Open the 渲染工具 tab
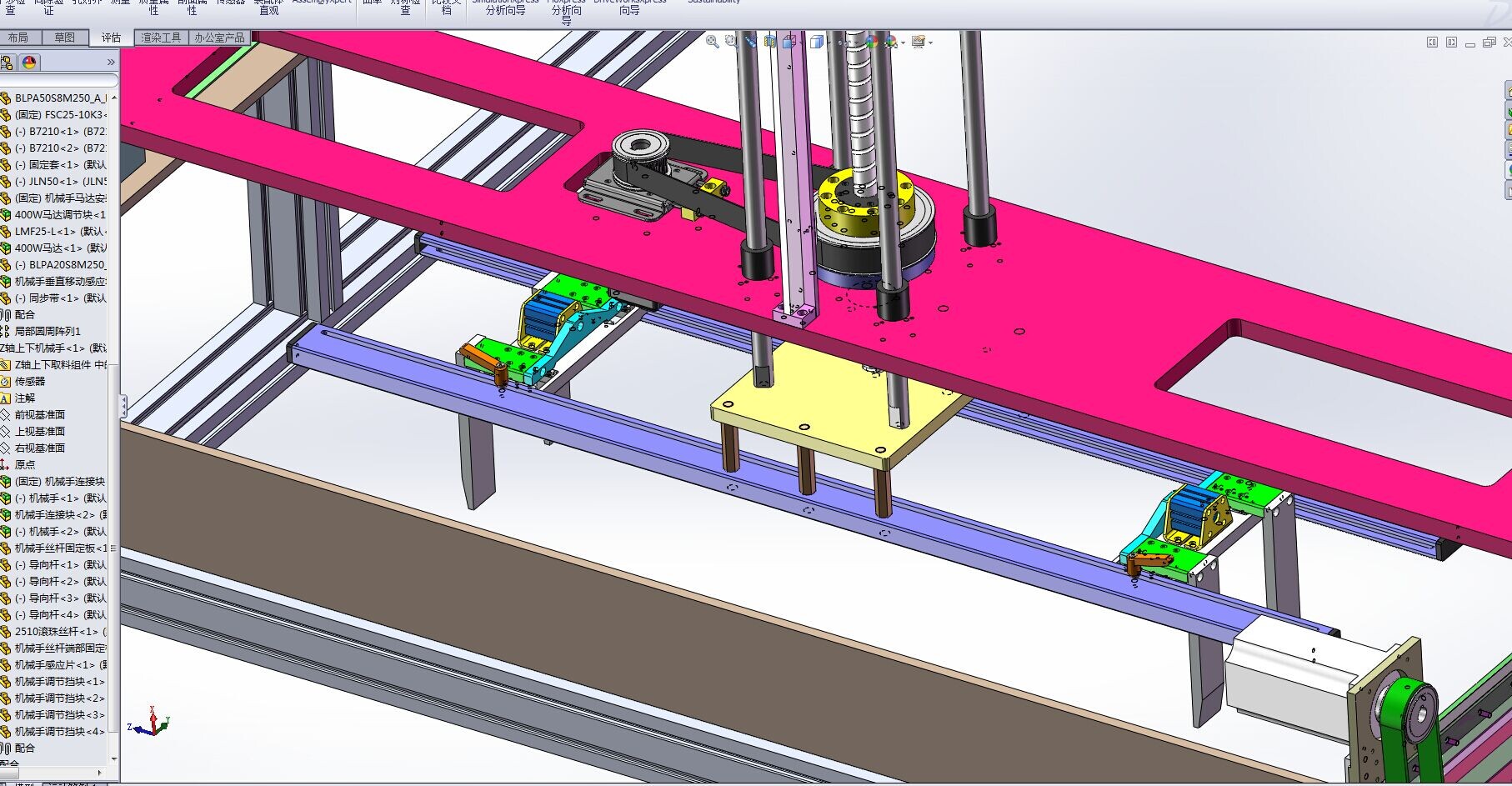1512x786 pixels. tap(161, 38)
